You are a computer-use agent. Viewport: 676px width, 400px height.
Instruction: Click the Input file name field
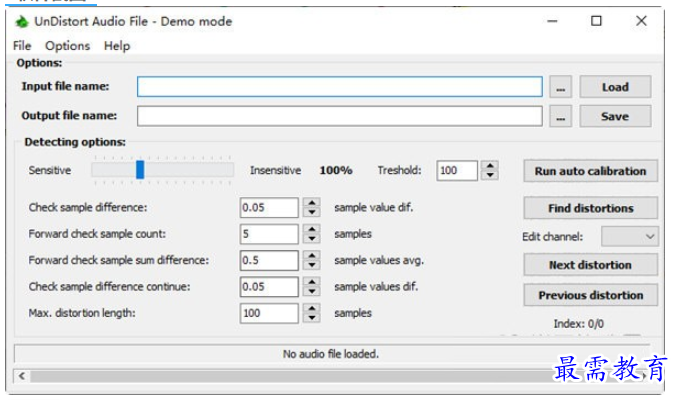pyautogui.click(x=340, y=87)
